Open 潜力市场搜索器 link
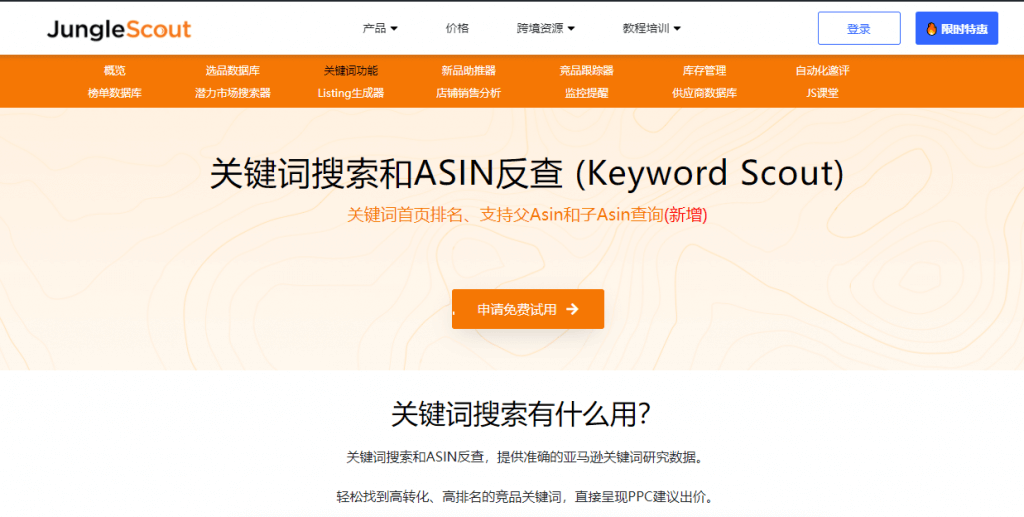1024x517 pixels. tap(232, 93)
